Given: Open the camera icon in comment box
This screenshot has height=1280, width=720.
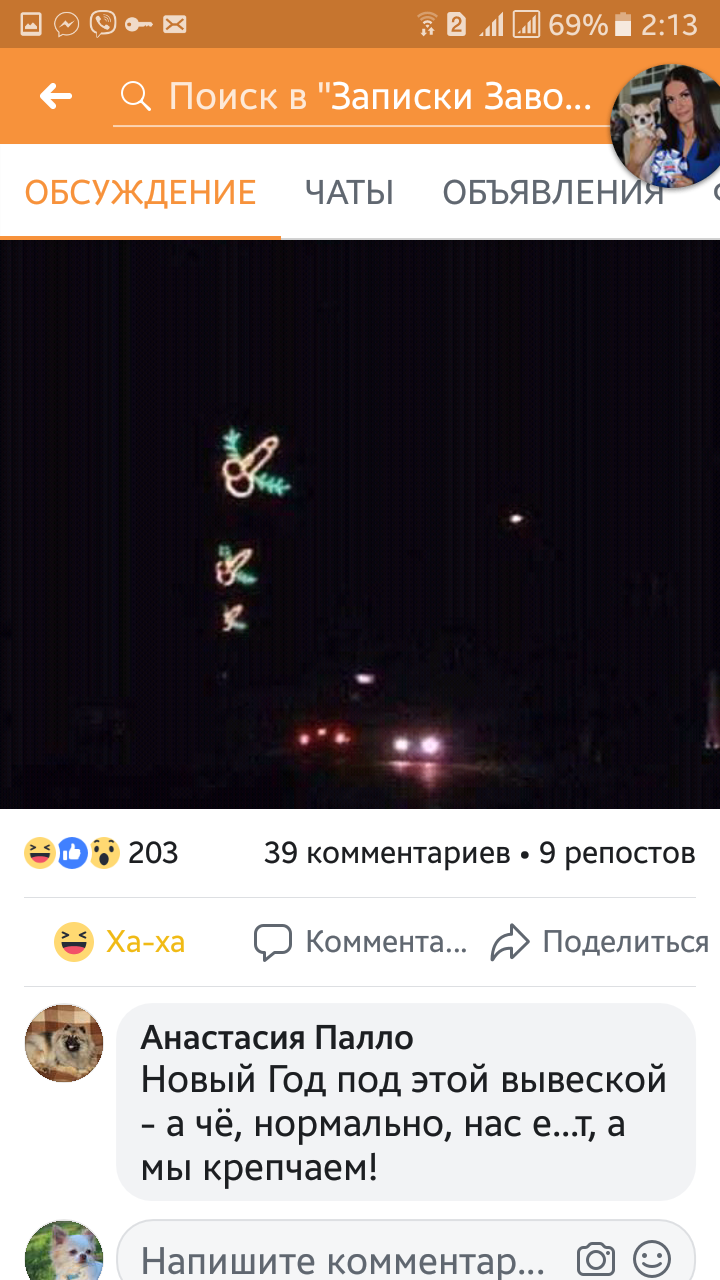Looking at the screenshot, I should 596,1258.
